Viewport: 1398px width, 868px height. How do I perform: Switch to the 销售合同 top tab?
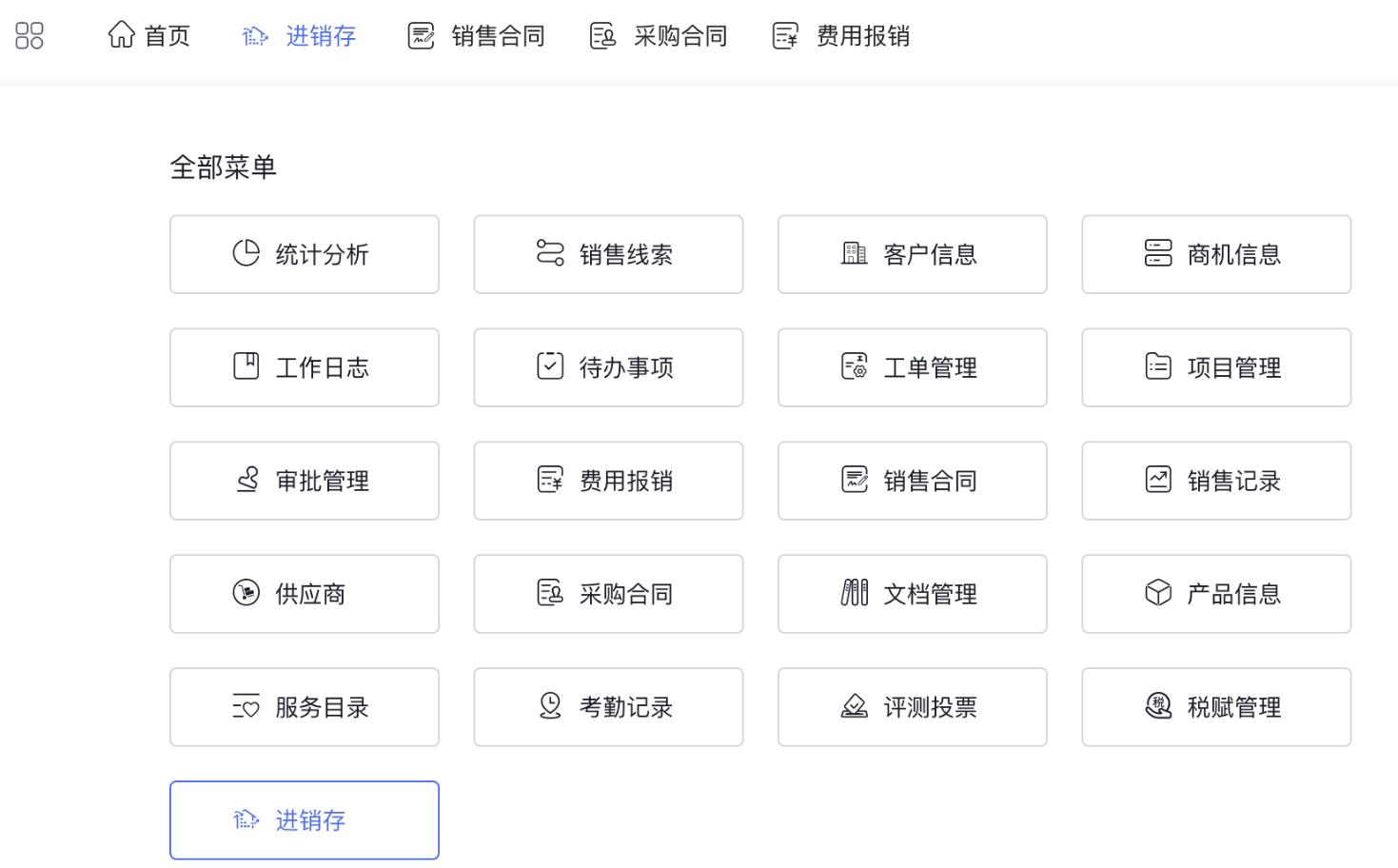point(477,36)
